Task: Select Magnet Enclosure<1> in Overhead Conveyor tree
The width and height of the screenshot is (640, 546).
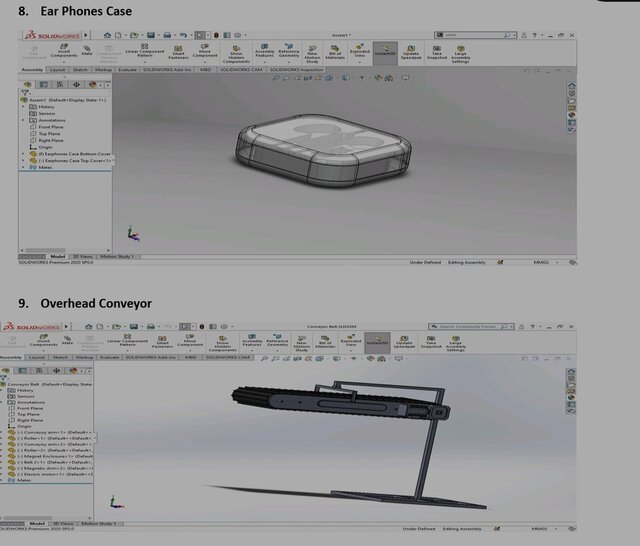Action: tap(51, 456)
